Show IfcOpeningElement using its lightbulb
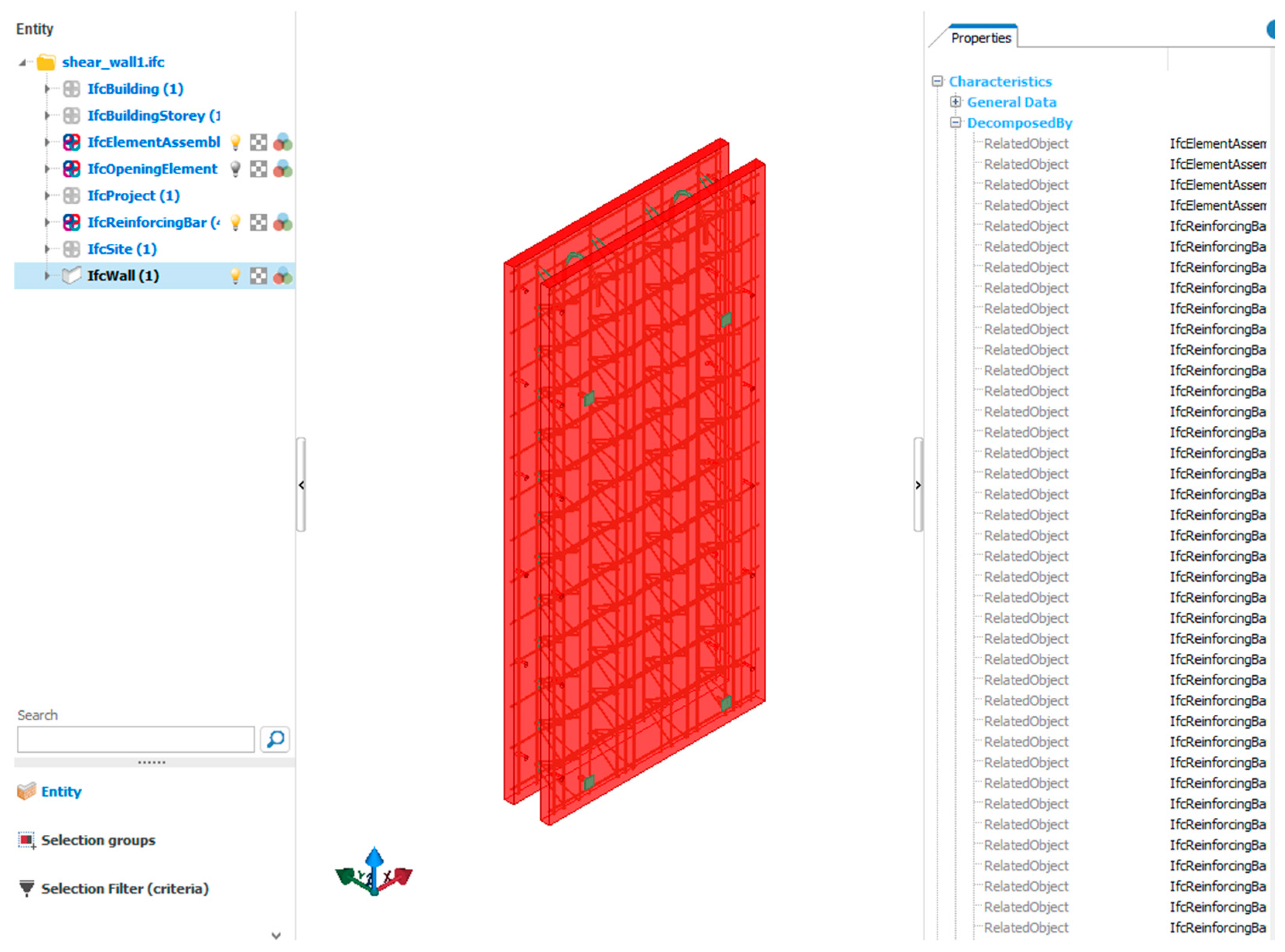The width and height of the screenshot is (1285, 952). [235, 169]
